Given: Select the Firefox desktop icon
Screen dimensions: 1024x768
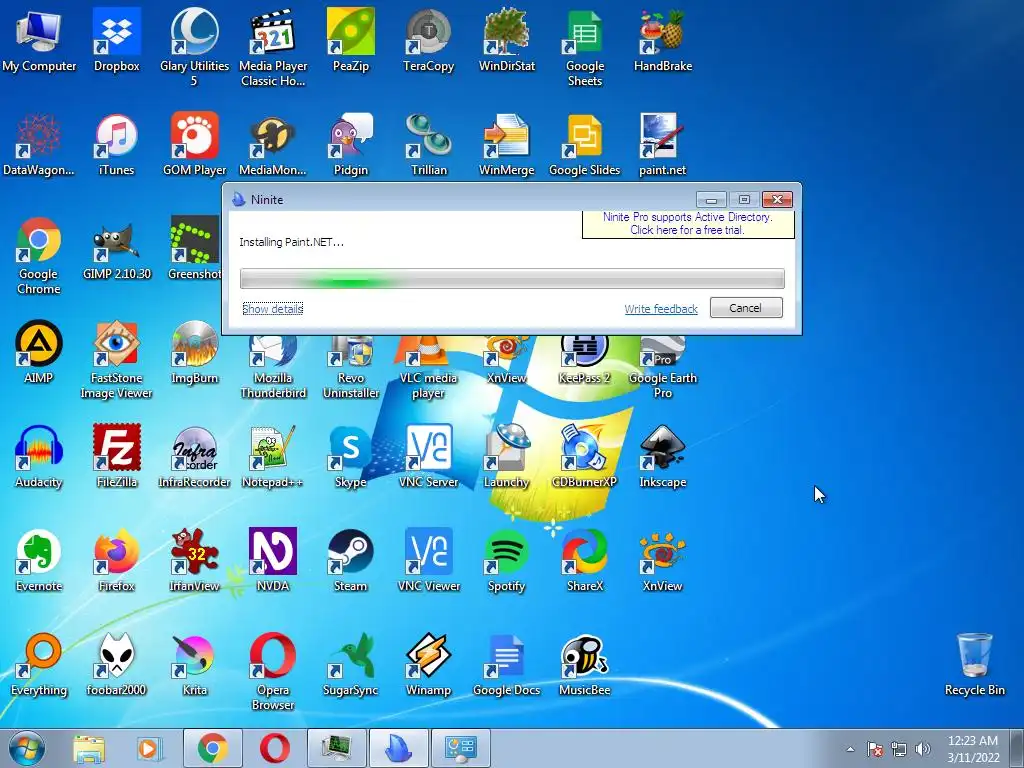Looking at the screenshot, I should click(x=116, y=560).
